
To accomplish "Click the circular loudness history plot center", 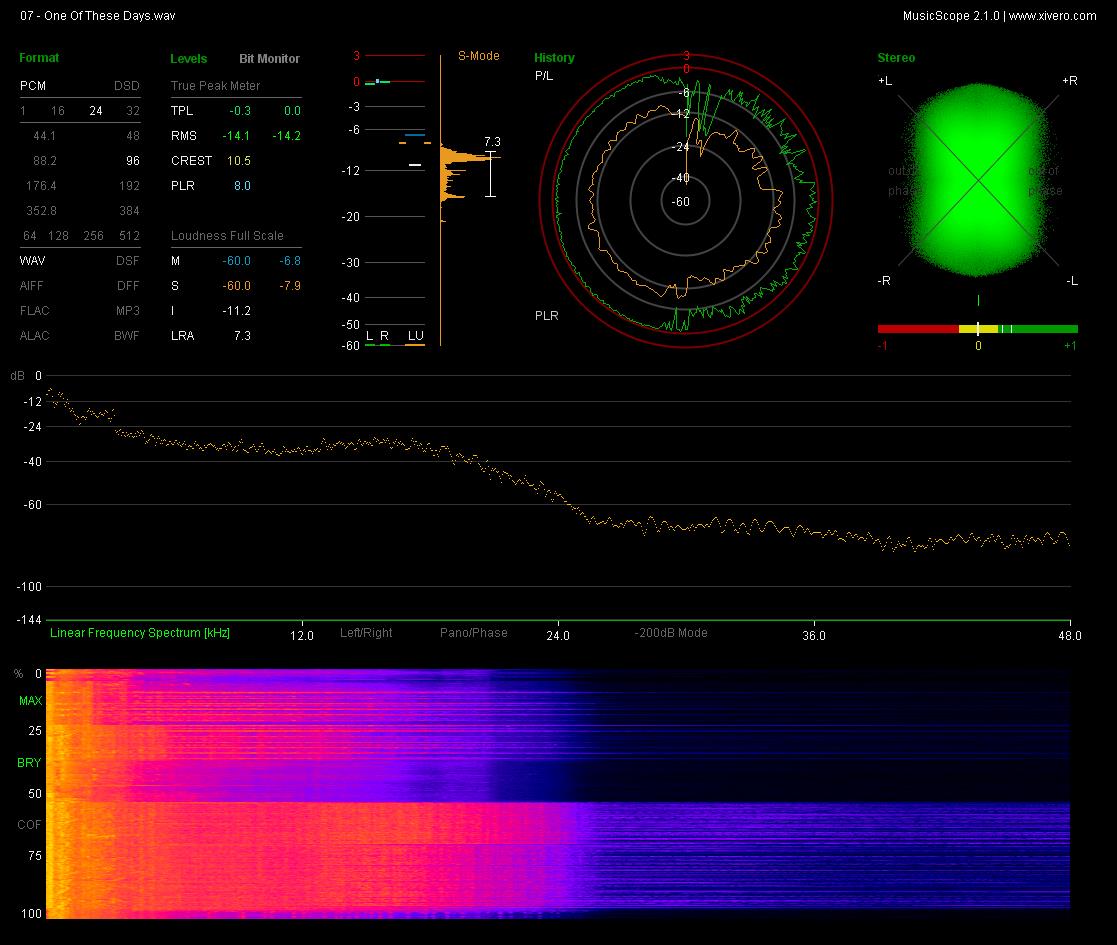I will [685, 202].
